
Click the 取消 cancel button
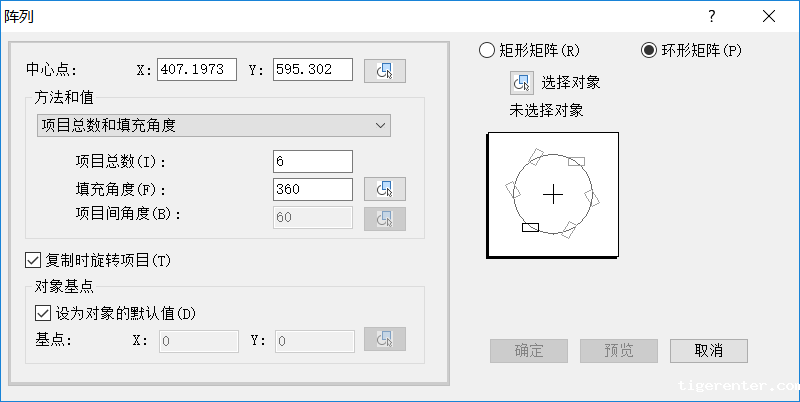pos(708,350)
